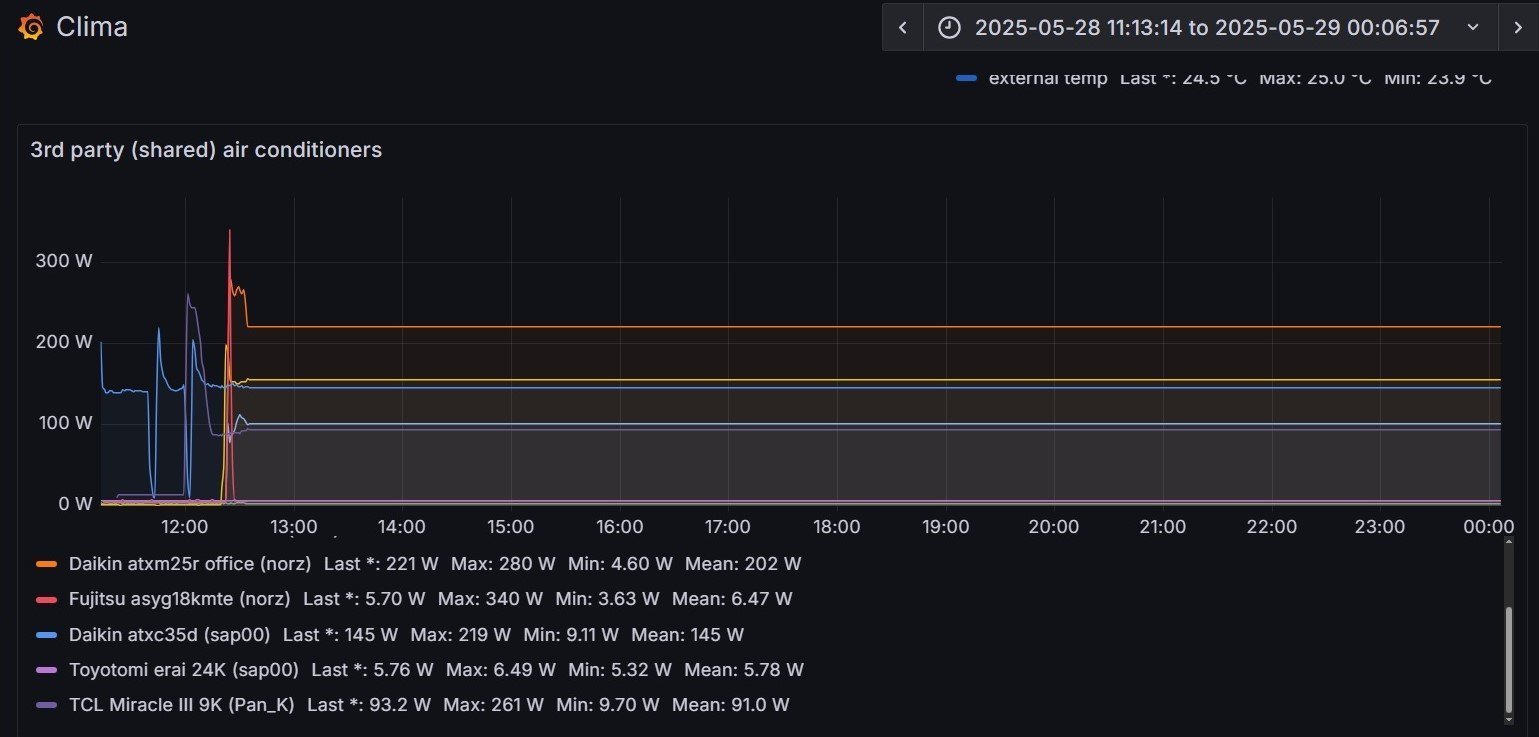The height and width of the screenshot is (737, 1539).
Task: Click the 100 W y-axis label
Action: pos(64,422)
